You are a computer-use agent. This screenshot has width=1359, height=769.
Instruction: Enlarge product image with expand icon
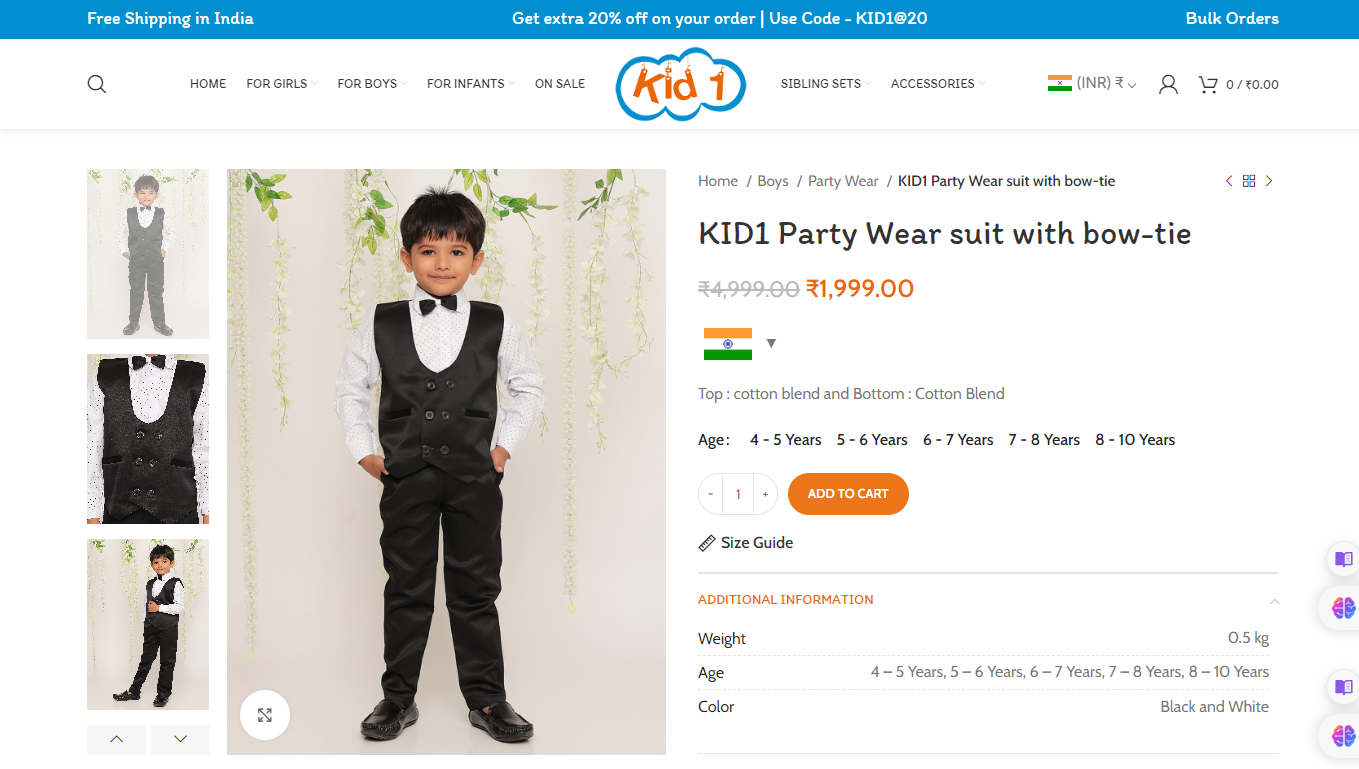[265, 715]
